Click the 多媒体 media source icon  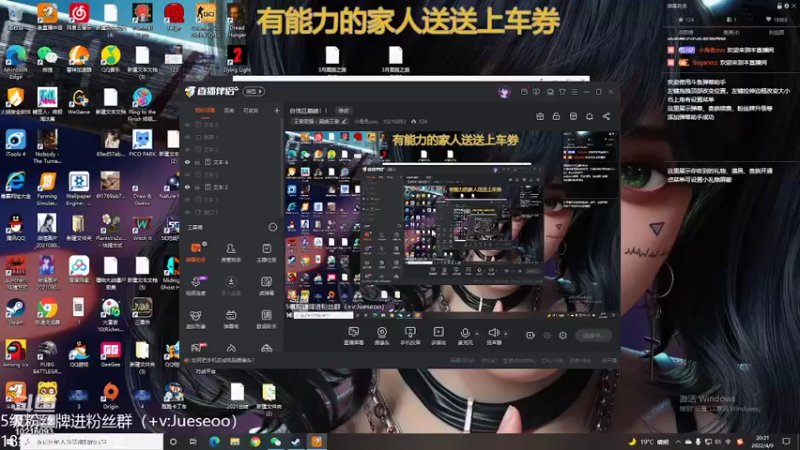(x=438, y=336)
